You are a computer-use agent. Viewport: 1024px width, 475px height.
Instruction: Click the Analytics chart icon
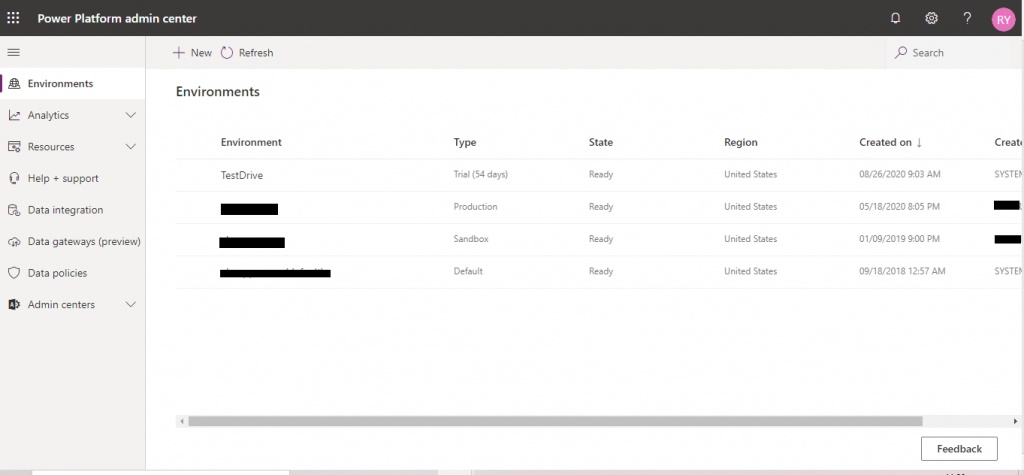coord(14,115)
